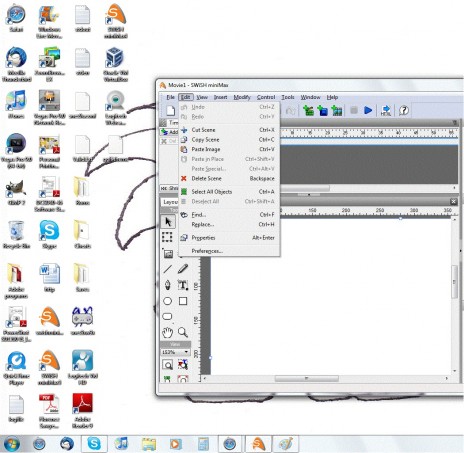The width and height of the screenshot is (464, 453).
Task: Open the Insert menu
Action: tap(220, 97)
